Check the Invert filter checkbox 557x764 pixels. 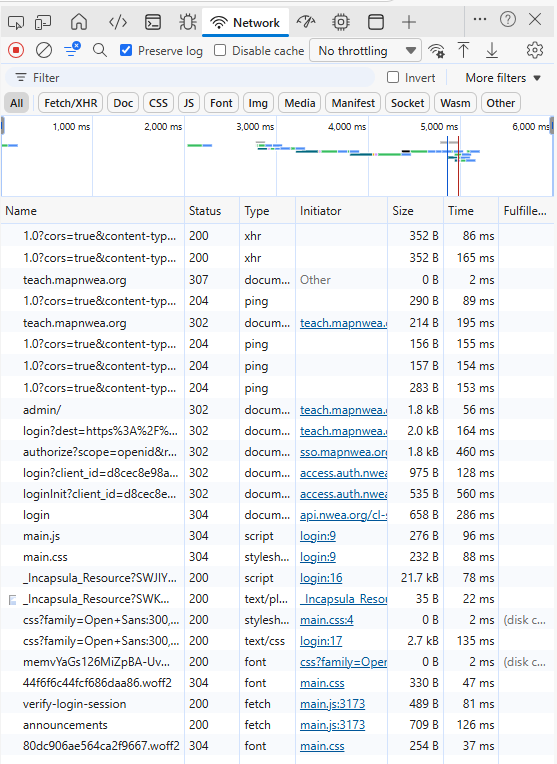tap(393, 77)
